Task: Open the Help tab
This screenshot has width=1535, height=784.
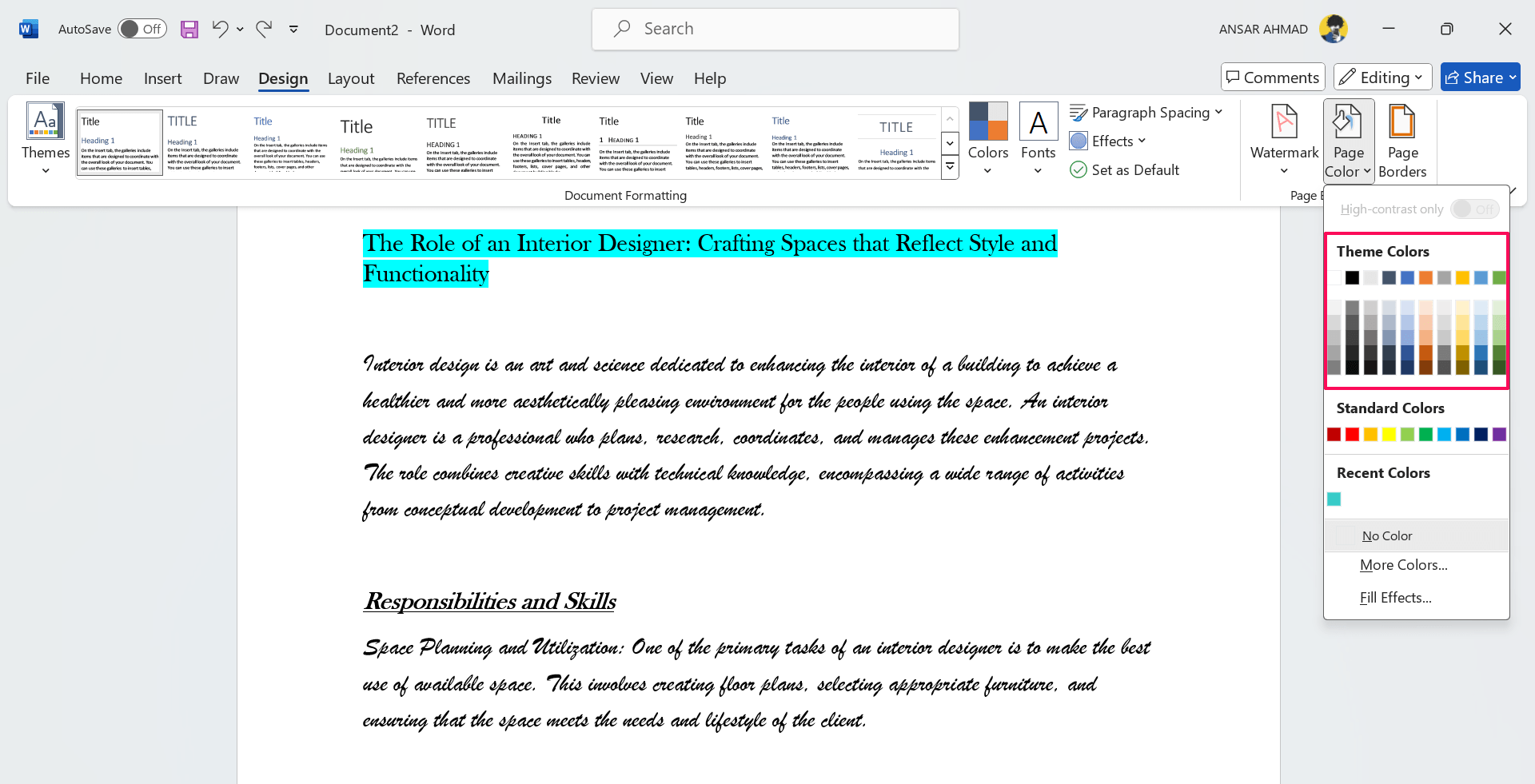Action: point(710,78)
